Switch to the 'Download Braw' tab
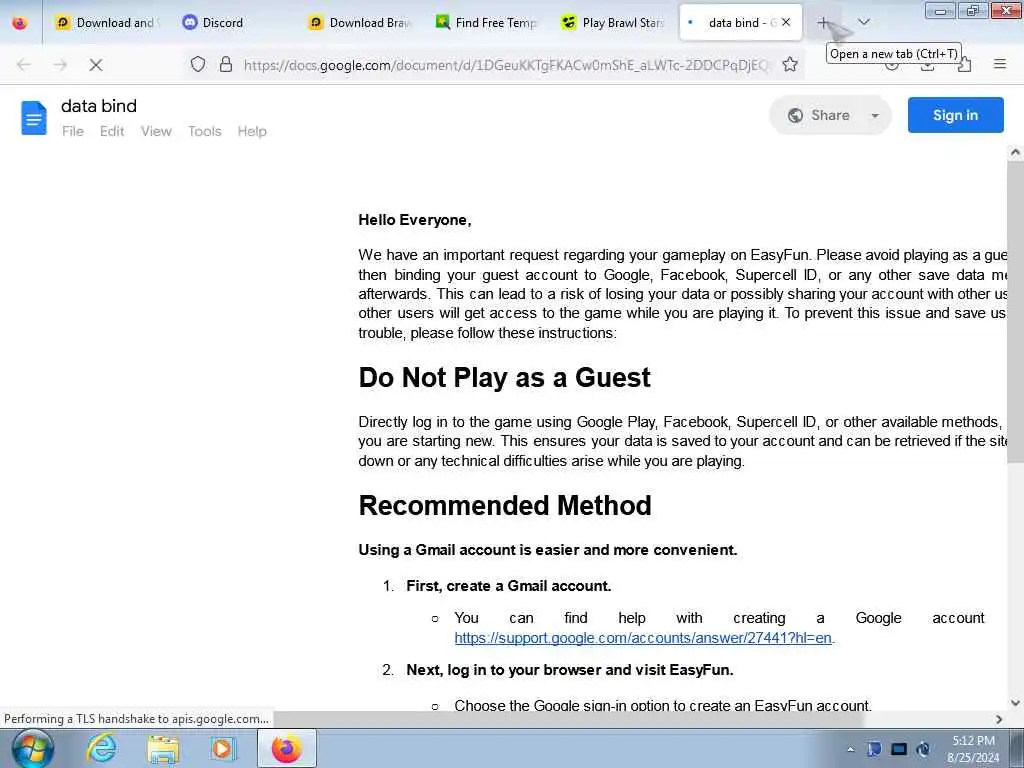The image size is (1024, 768). pos(361,23)
